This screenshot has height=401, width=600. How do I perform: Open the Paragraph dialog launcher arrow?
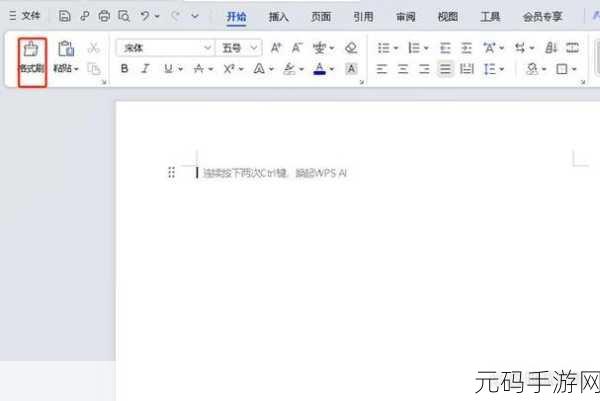583,82
